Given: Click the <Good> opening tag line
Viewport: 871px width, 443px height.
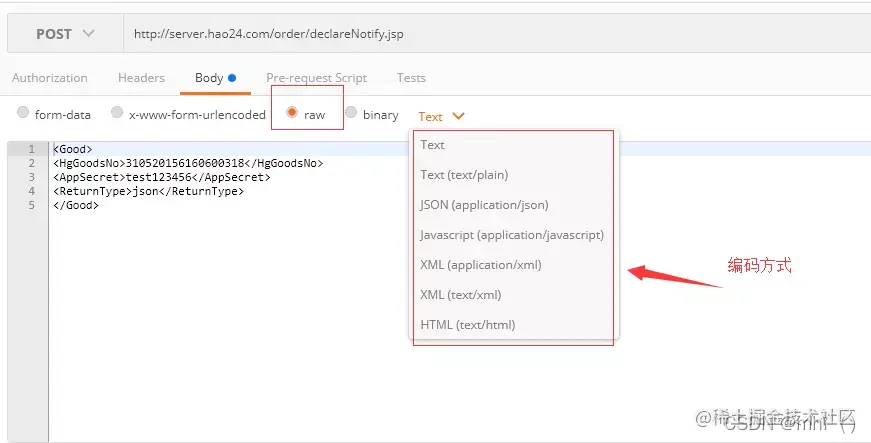Looking at the screenshot, I should 73,149.
